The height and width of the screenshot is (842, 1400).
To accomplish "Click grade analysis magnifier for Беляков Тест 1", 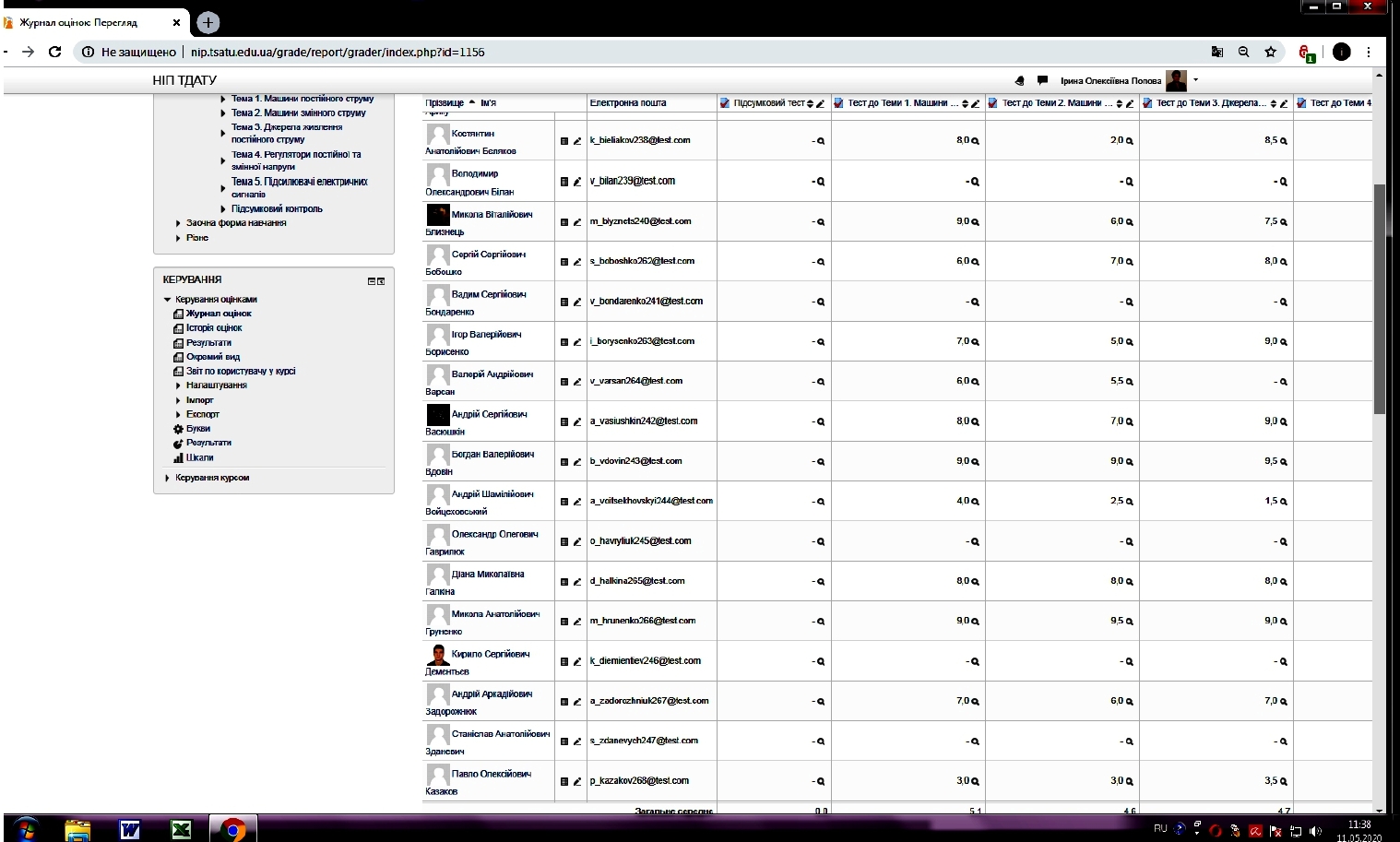I will (975, 141).
